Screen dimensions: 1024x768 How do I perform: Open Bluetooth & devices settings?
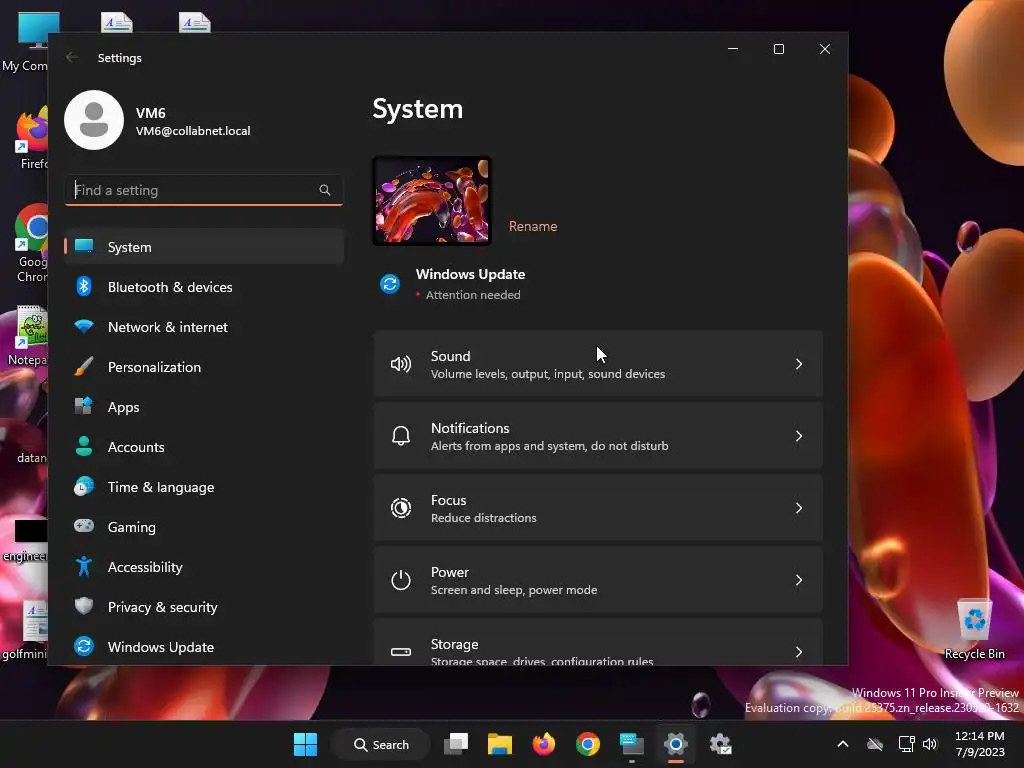click(204, 287)
